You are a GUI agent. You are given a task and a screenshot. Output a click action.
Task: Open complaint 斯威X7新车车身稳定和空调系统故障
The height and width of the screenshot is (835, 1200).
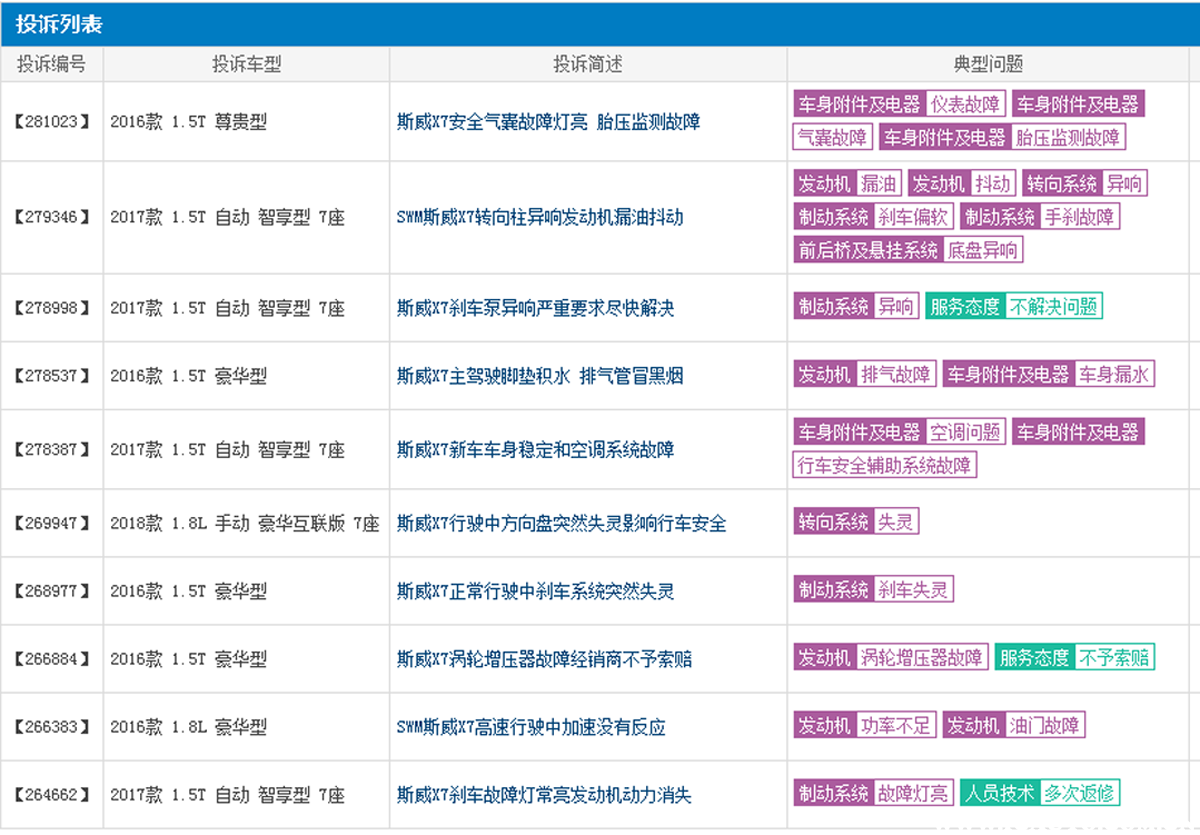point(535,450)
